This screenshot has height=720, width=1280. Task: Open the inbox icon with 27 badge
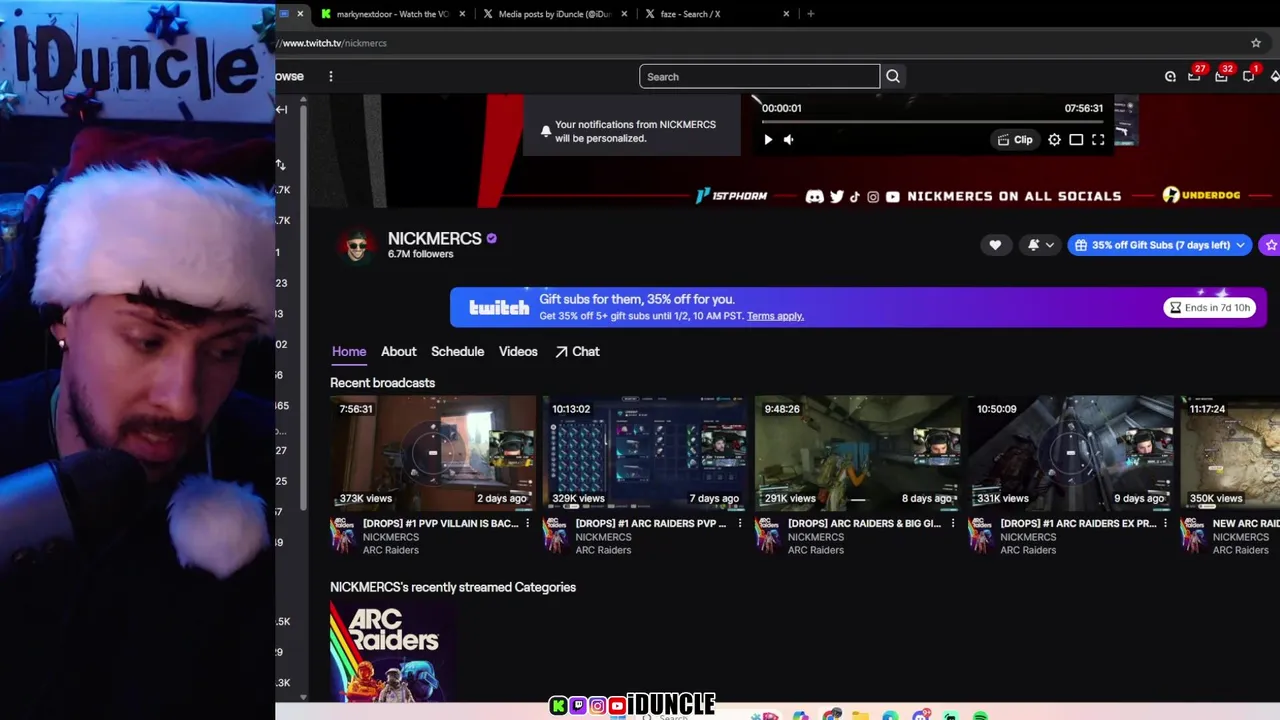click(1194, 76)
